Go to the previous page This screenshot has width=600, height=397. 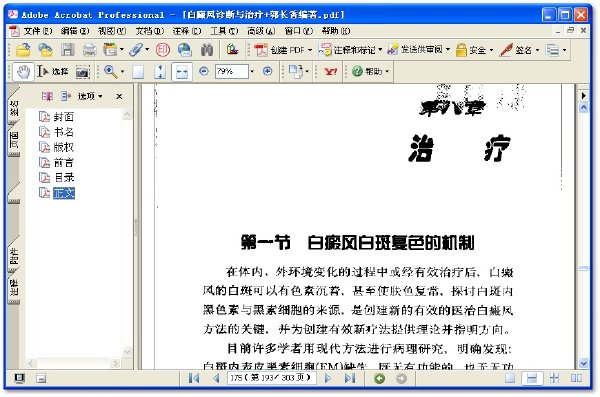216,378
